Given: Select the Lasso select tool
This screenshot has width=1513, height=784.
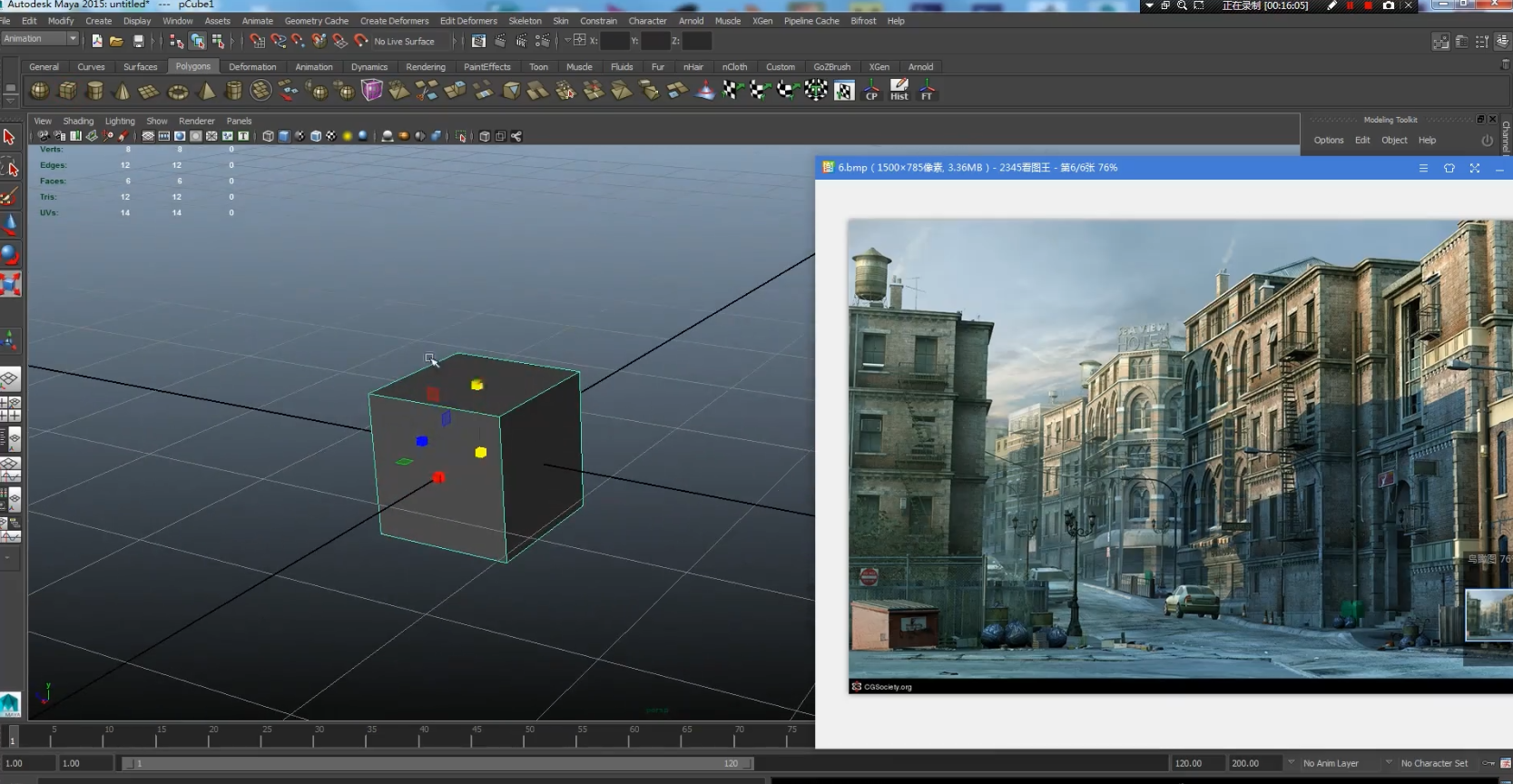Looking at the screenshot, I should pyautogui.click(x=10, y=168).
